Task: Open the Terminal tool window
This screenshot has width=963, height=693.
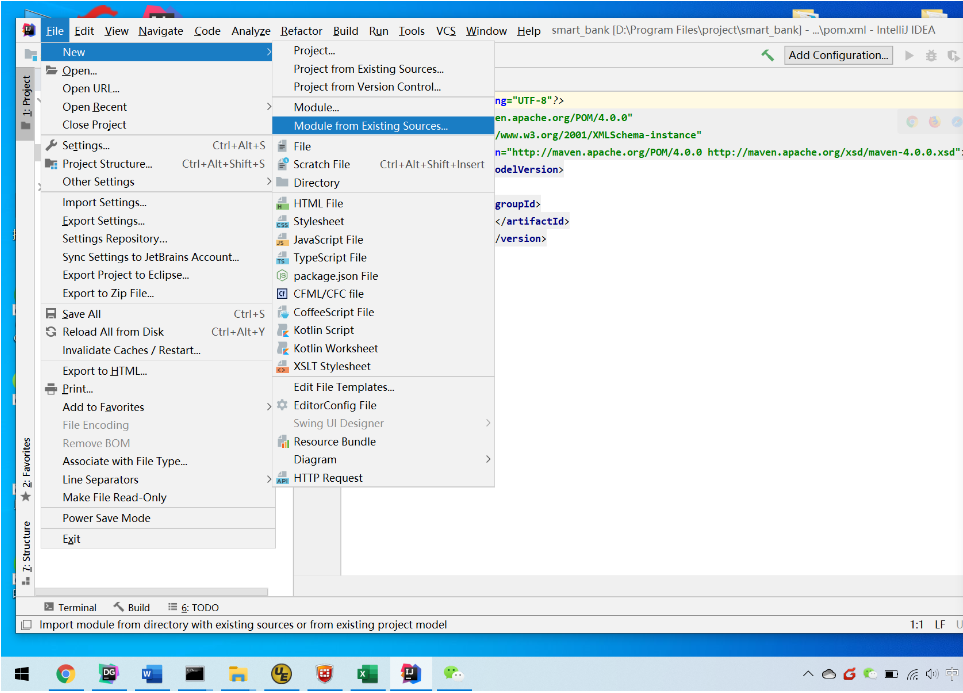Action: point(70,608)
